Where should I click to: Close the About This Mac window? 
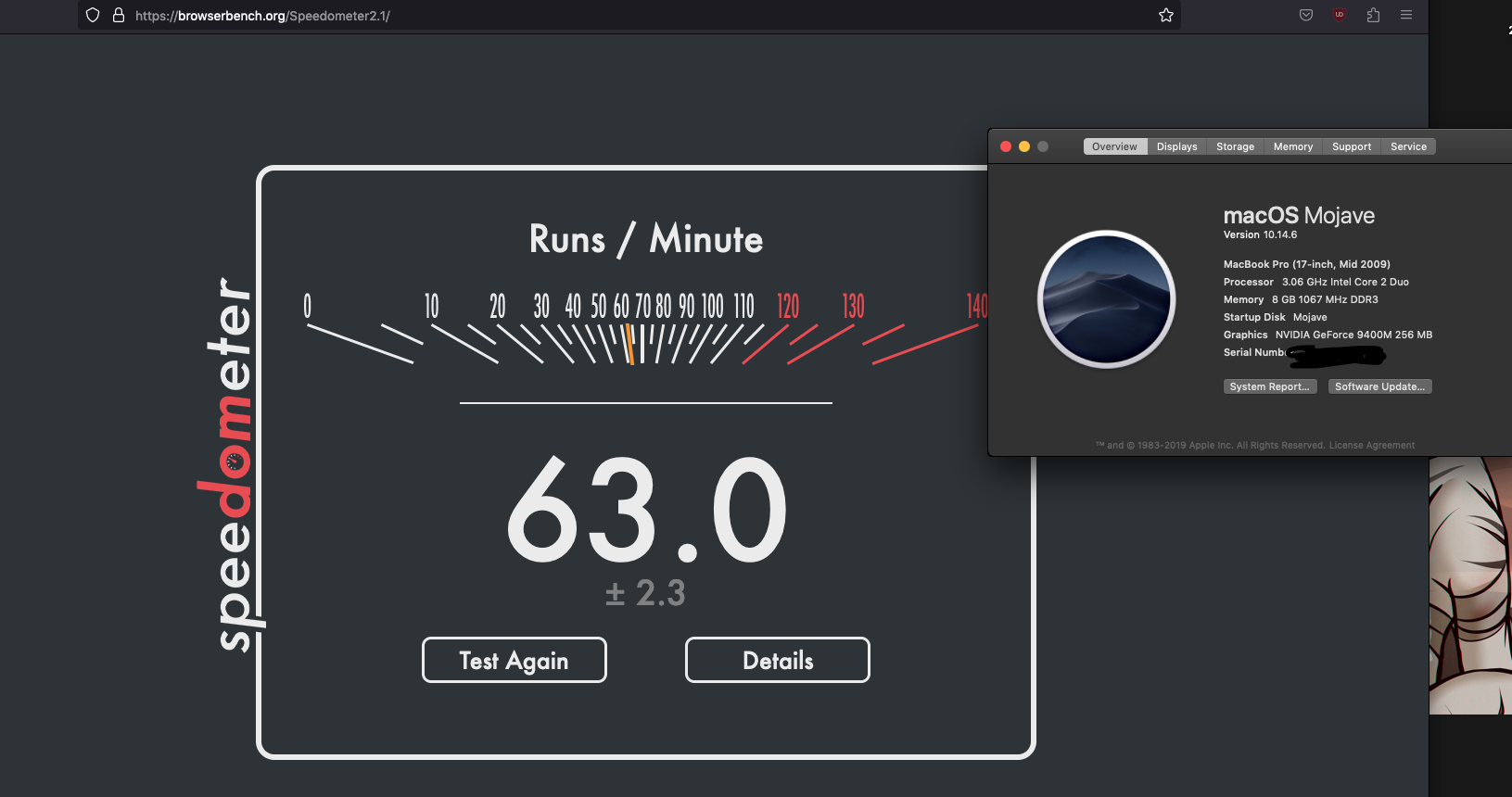(1006, 146)
